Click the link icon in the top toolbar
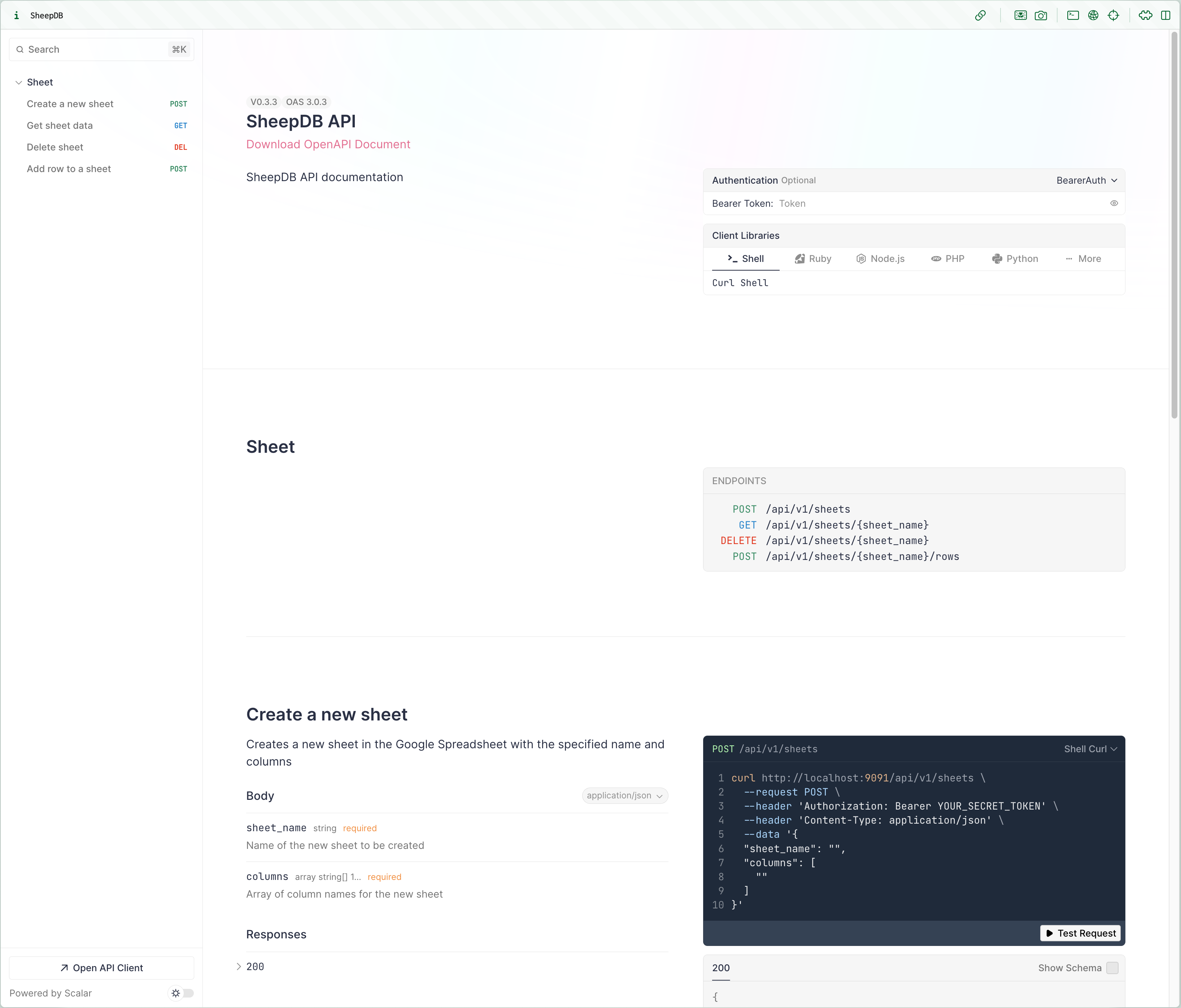Viewport: 1181px width, 1008px height. pyautogui.click(x=980, y=16)
